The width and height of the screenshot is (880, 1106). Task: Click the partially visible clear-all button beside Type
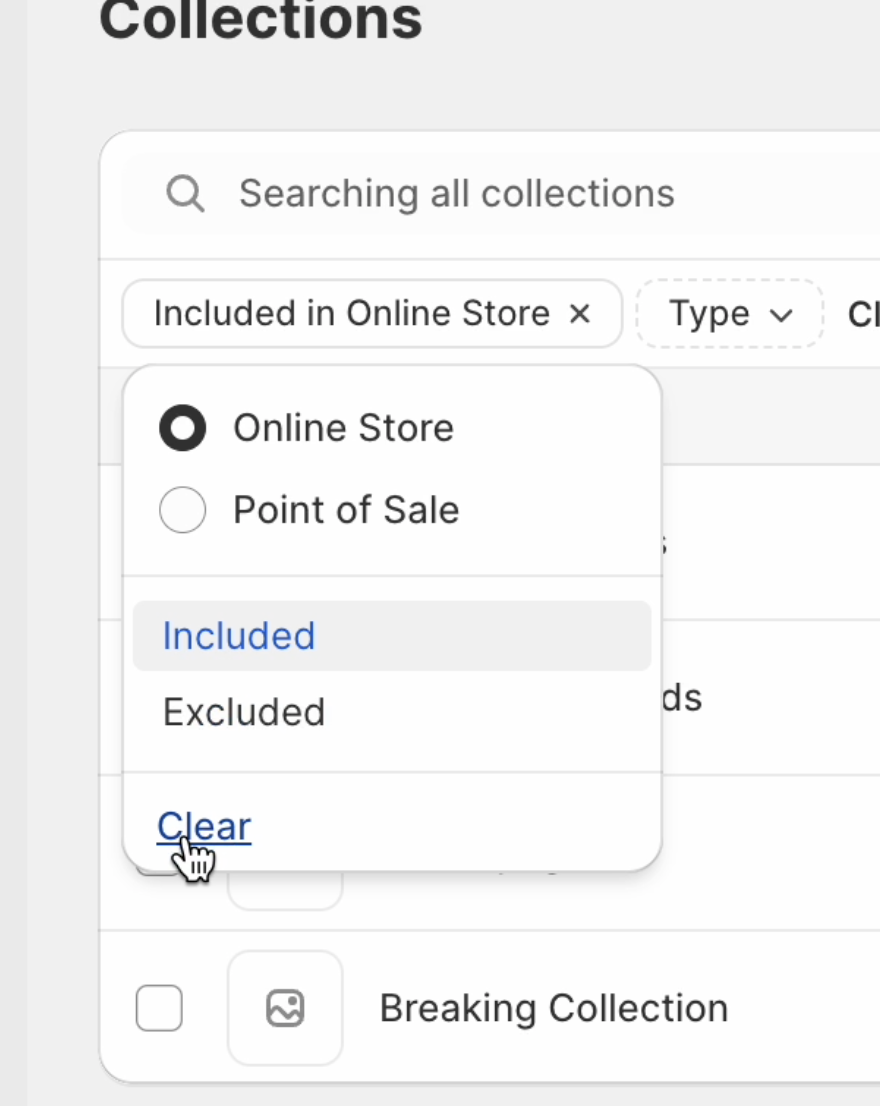pyautogui.click(x=864, y=315)
